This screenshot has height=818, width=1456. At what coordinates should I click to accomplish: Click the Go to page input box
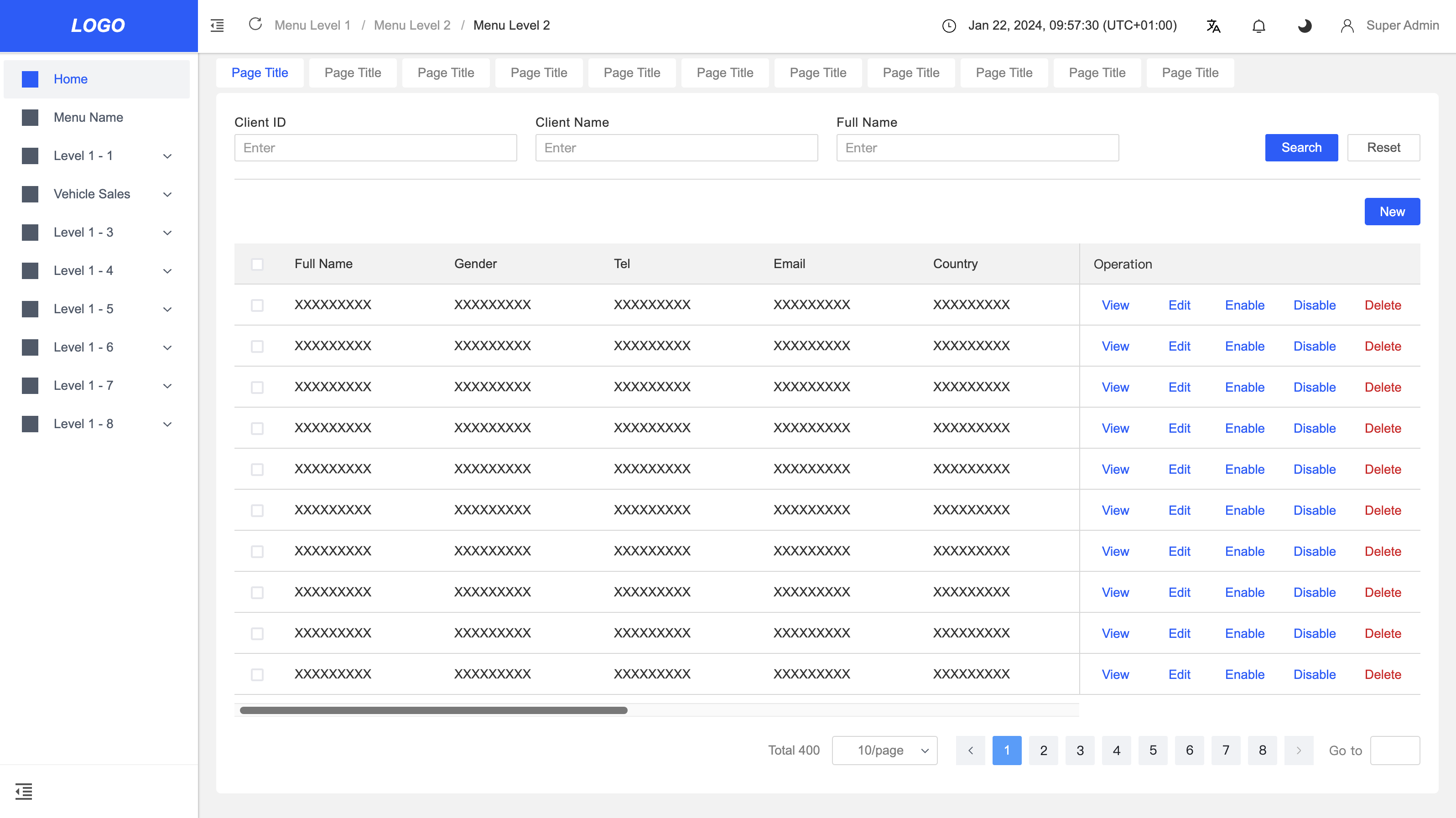click(x=1395, y=750)
